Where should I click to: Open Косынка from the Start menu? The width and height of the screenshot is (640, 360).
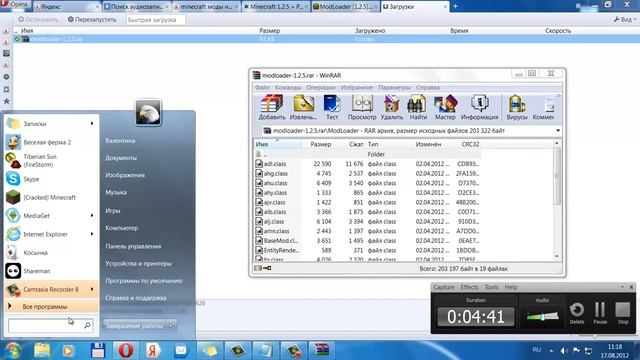(51, 252)
